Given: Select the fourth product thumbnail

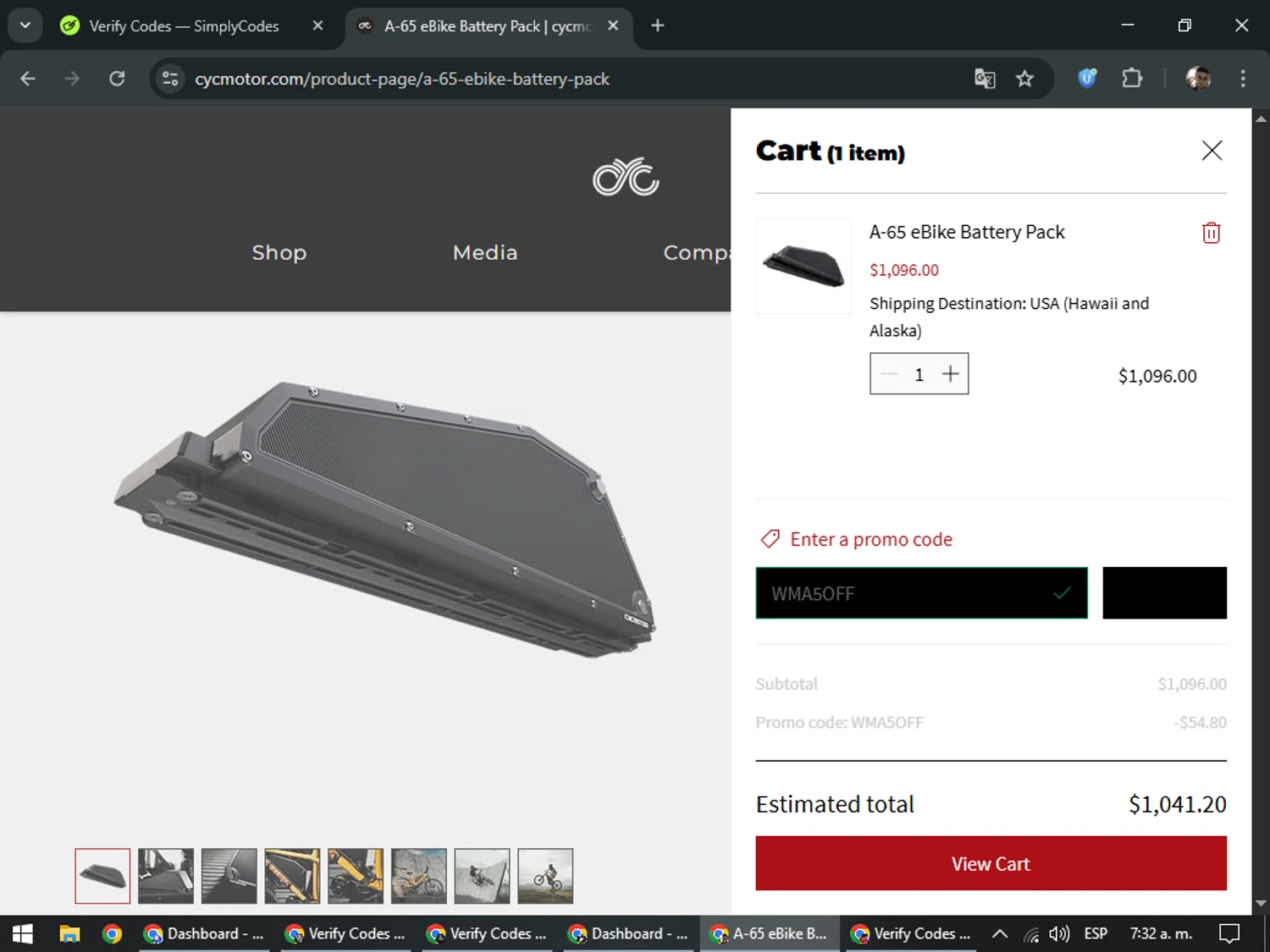Looking at the screenshot, I should 292,876.
